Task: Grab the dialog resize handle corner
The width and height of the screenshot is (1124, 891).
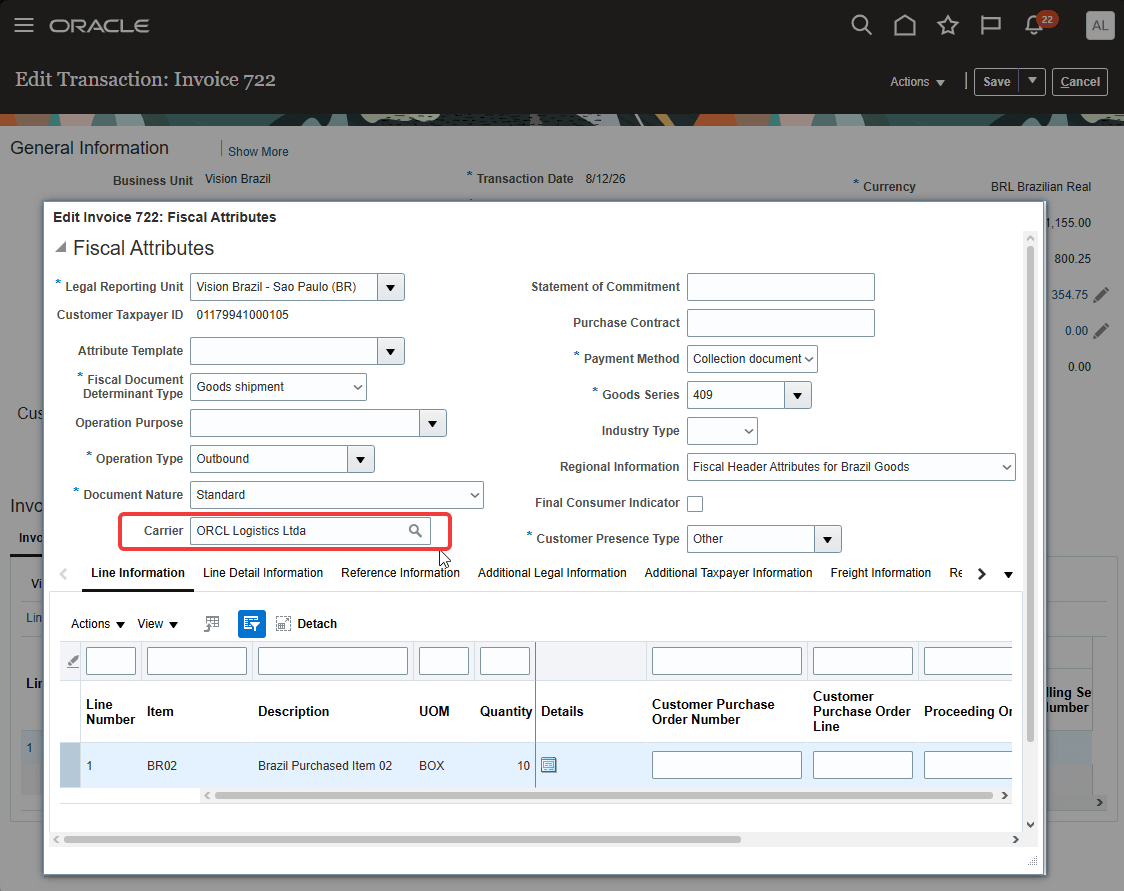Action: [x=1032, y=861]
